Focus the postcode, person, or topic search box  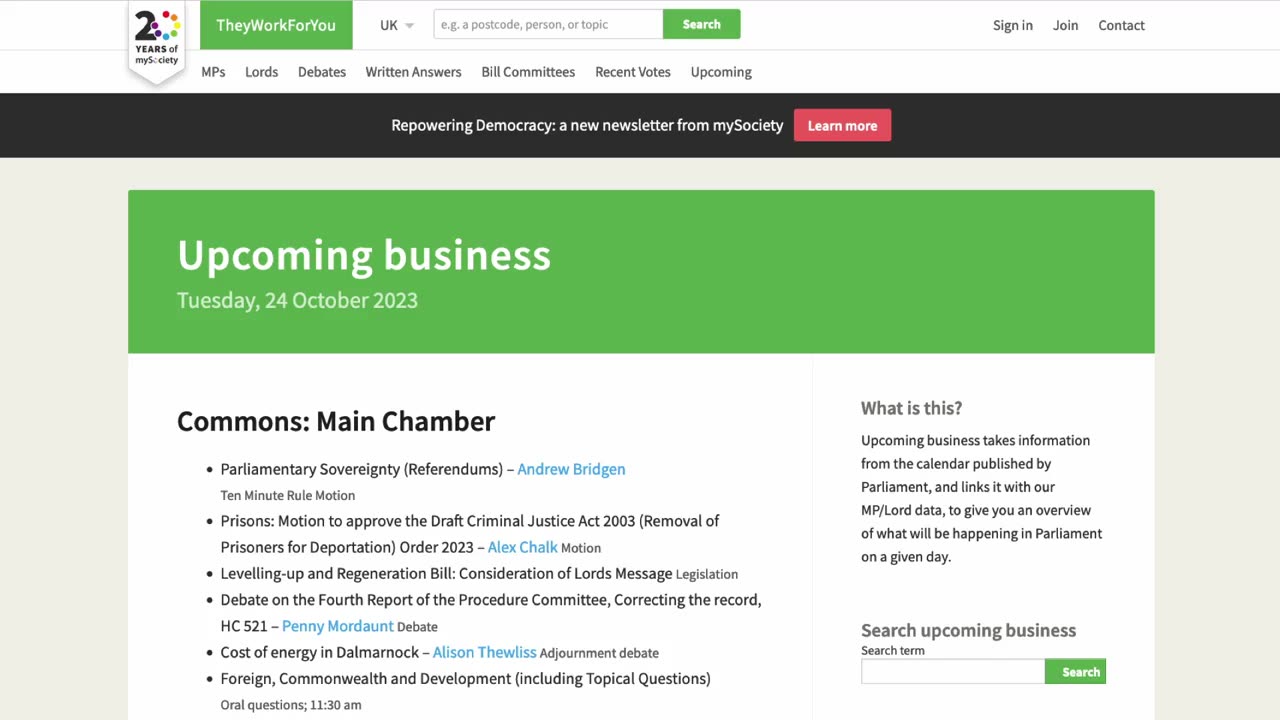[x=548, y=24]
